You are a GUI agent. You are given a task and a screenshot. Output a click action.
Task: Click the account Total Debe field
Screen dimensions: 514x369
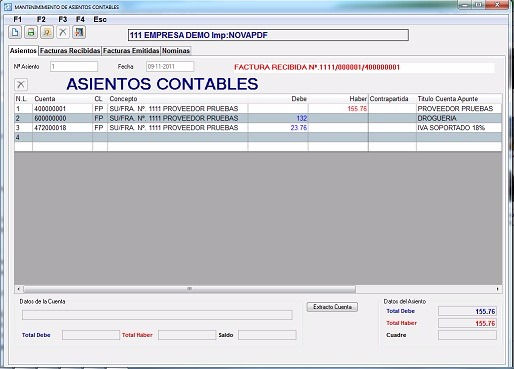tap(91, 335)
